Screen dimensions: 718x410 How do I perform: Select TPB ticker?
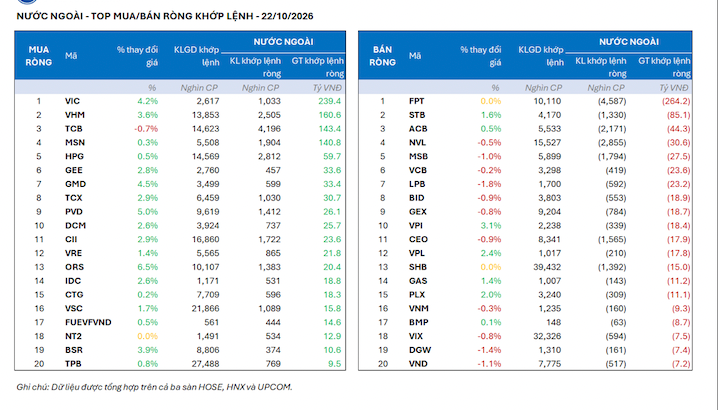pos(73,364)
